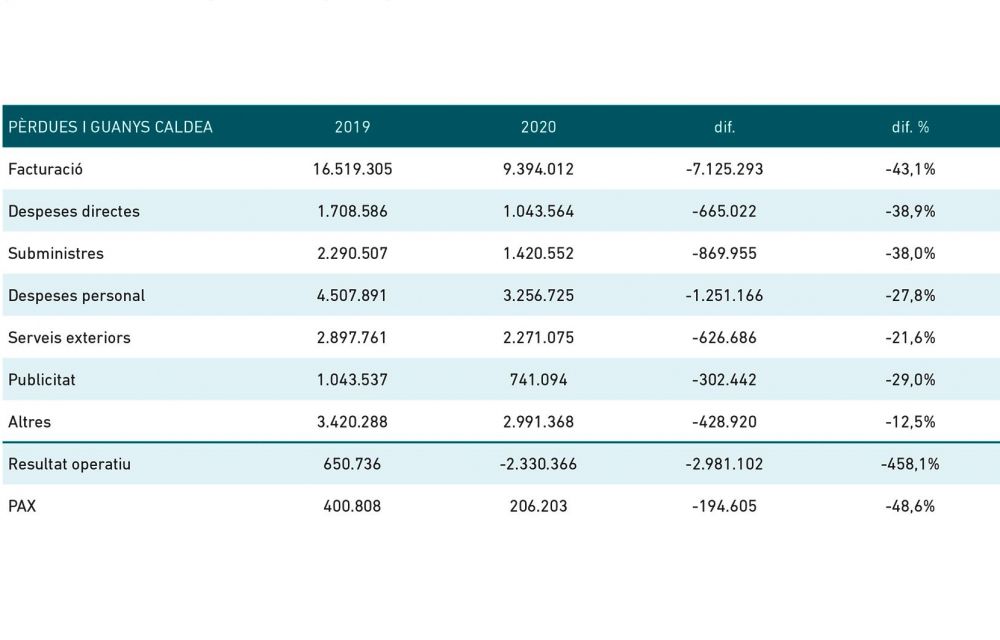Screen dimensions: 1000x640
Task: Select the Serveis exteriors row label
Action: (69, 337)
